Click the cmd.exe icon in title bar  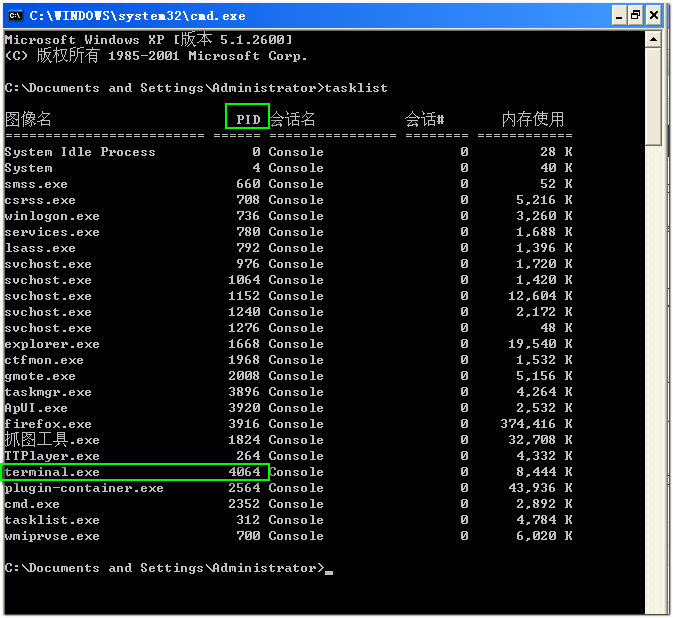coord(17,15)
